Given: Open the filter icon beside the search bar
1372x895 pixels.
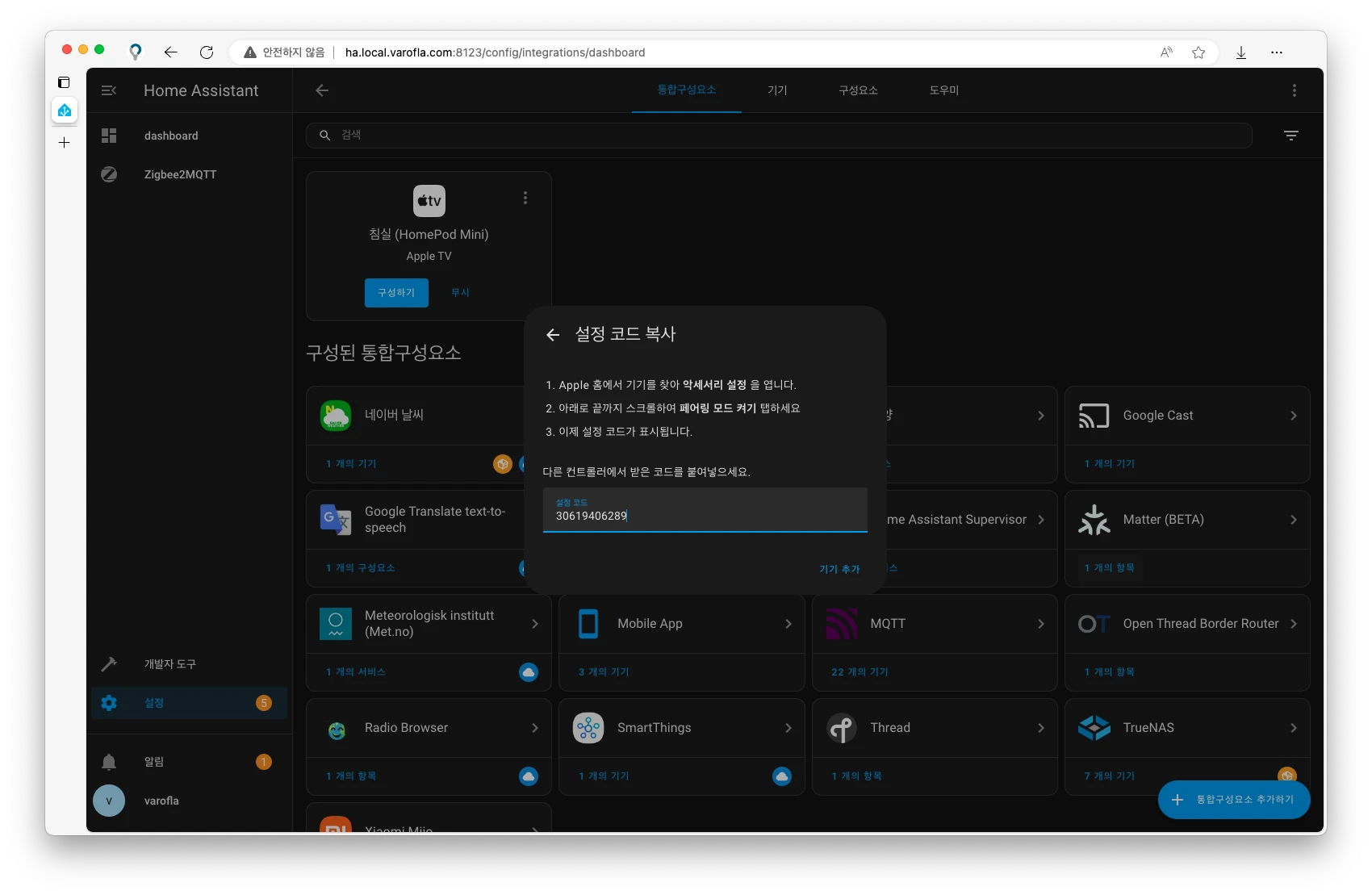Looking at the screenshot, I should pyautogui.click(x=1291, y=135).
